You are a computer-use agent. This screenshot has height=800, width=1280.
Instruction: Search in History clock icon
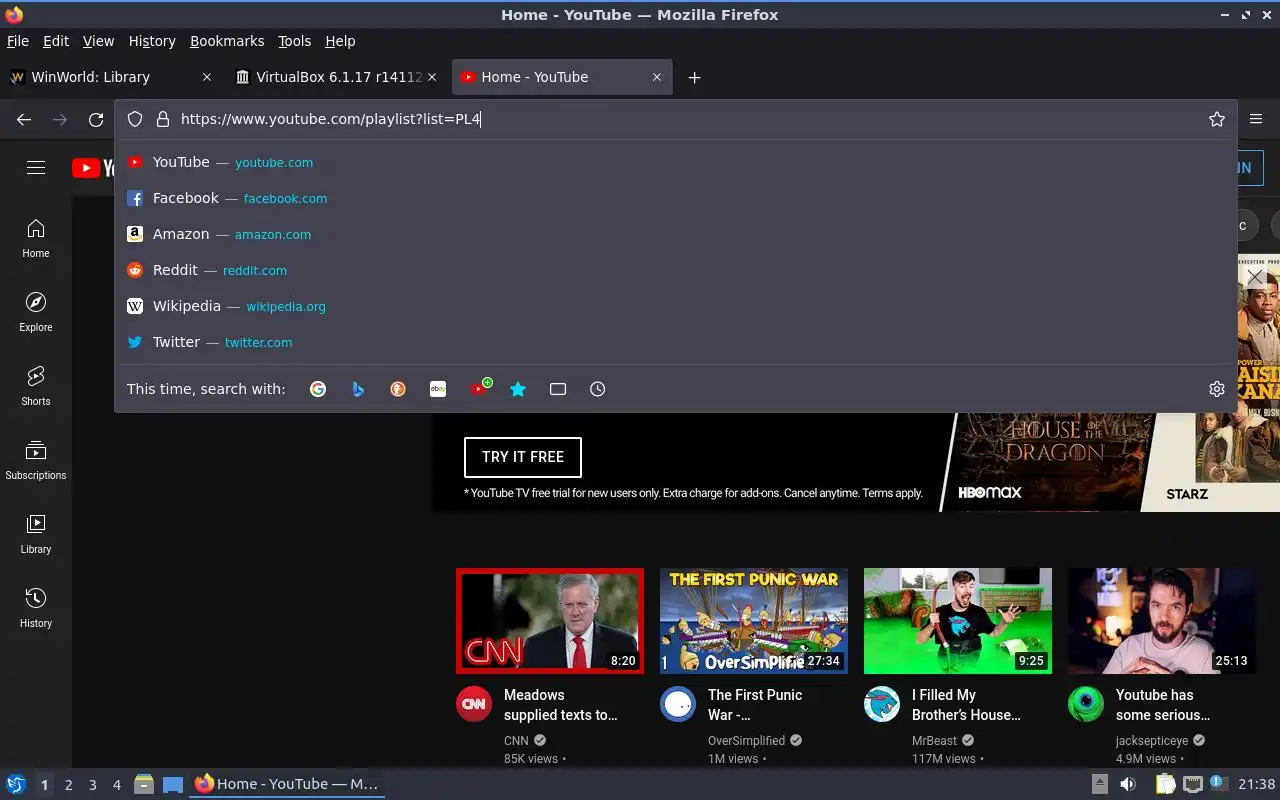pos(598,389)
